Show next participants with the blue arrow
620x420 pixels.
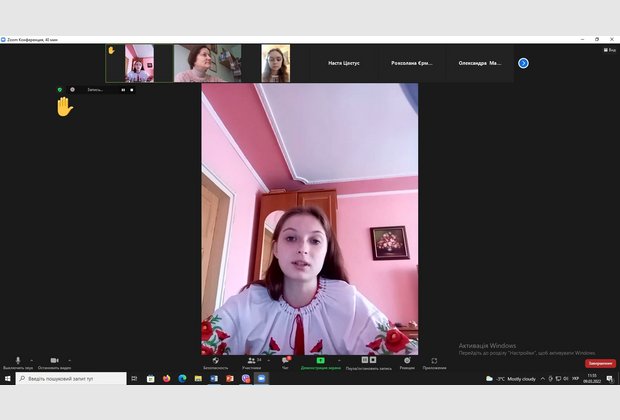coord(523,63)
